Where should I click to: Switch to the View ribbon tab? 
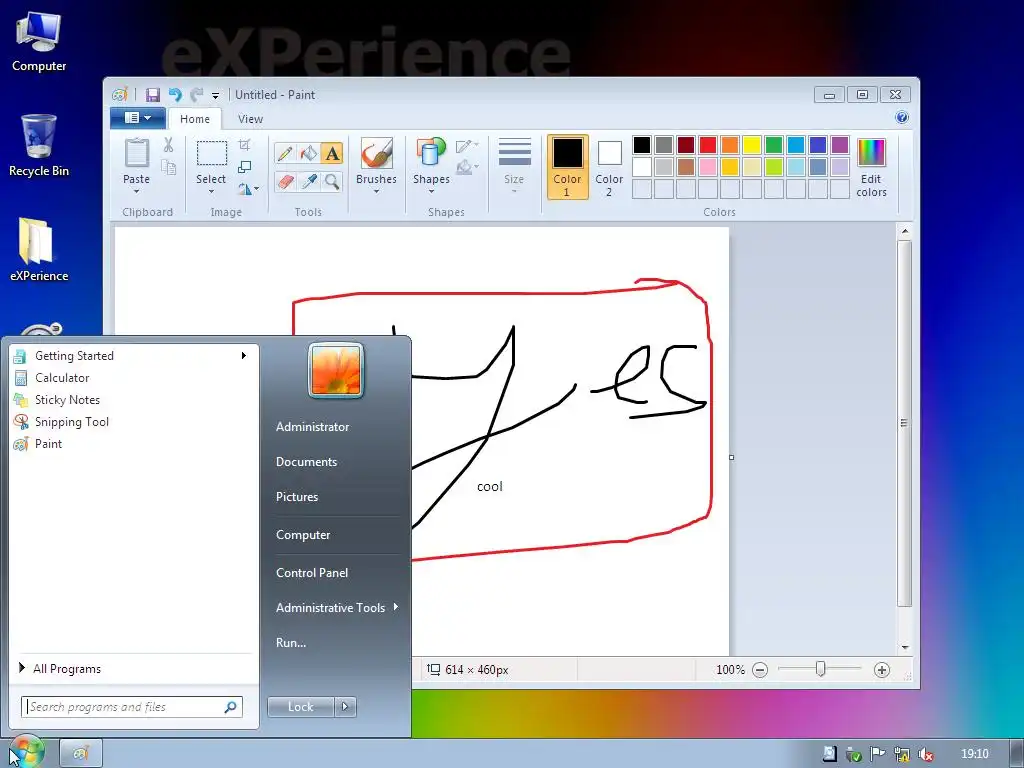tap(250, 119)
